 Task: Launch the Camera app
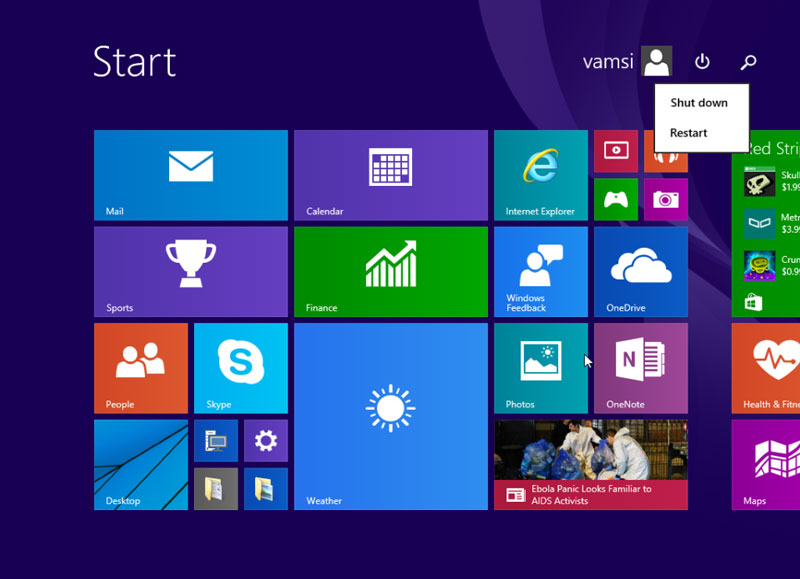click(x=666, y=200)
